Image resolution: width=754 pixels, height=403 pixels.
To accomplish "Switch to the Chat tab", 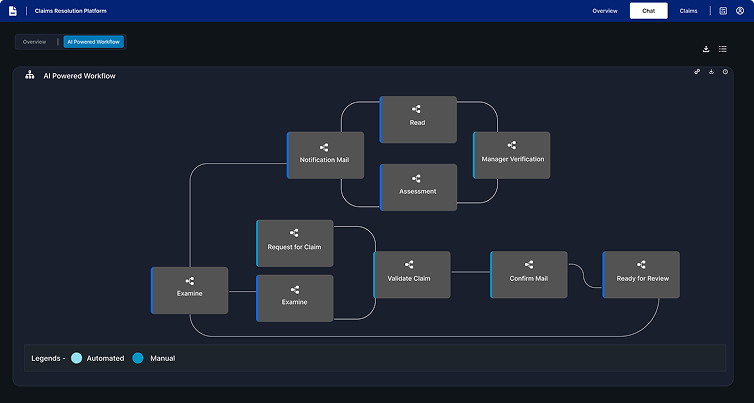I will [x=648, y=11].
